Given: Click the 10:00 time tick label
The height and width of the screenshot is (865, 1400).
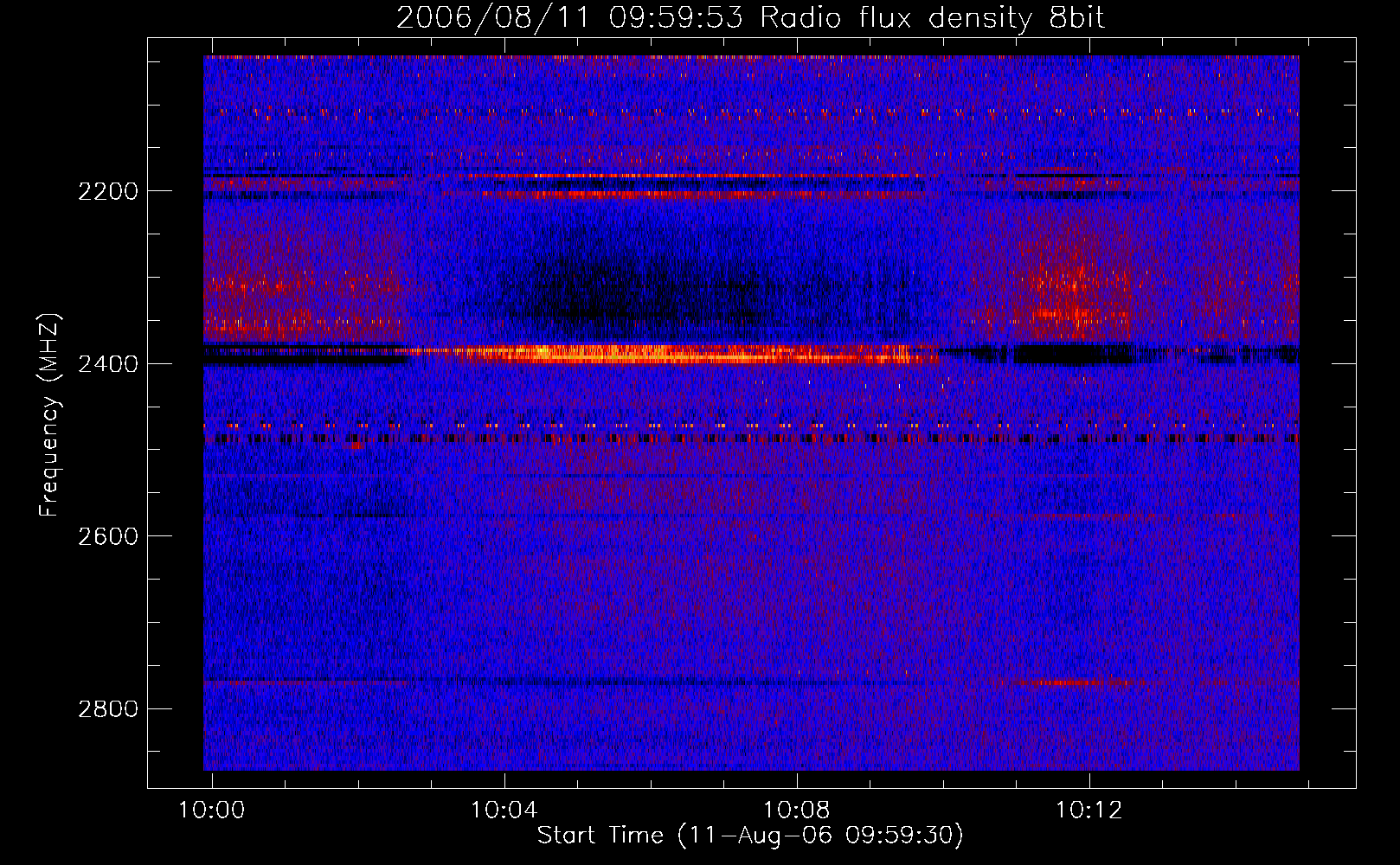Looking at the screenshot, I should click(212, 810).
